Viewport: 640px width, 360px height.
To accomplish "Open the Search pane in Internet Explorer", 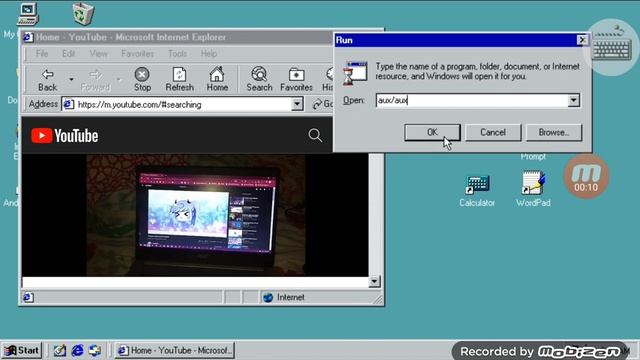I will click(x=259, y=80).
